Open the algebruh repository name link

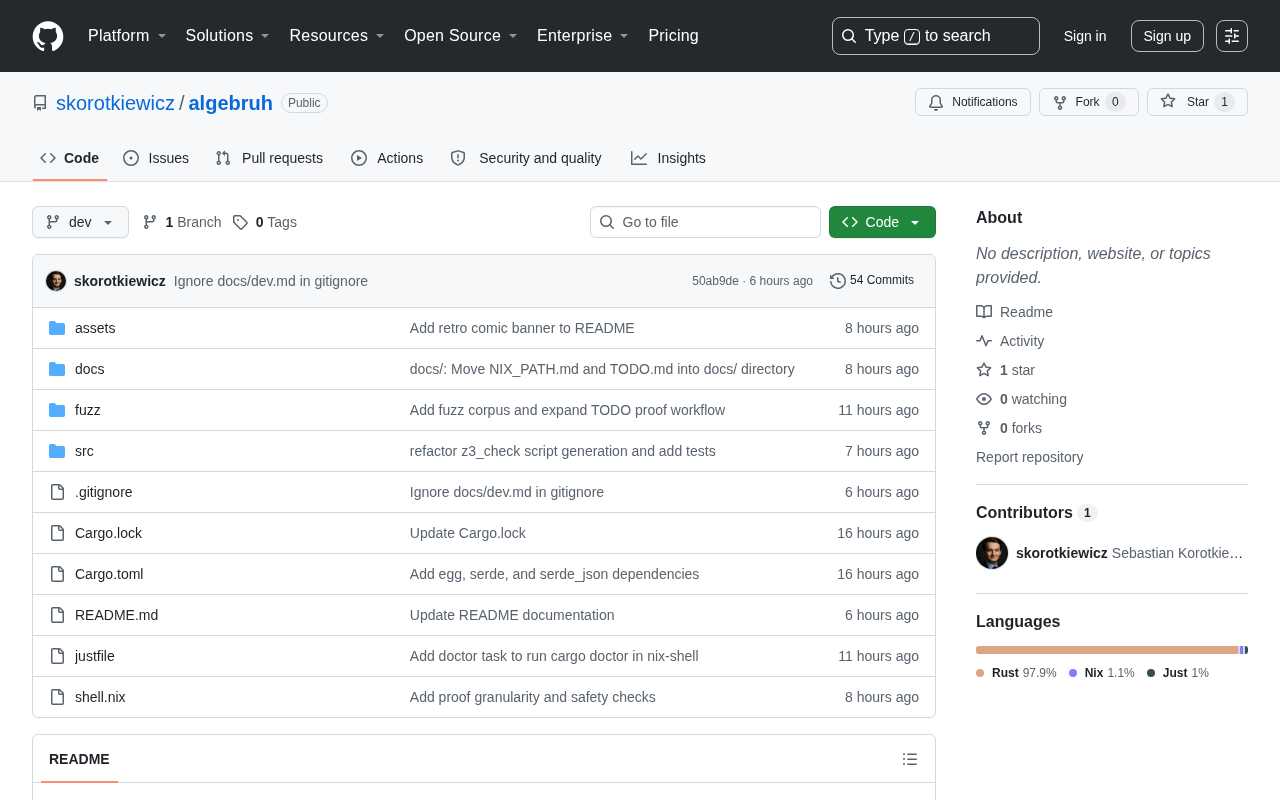[231, 103]
